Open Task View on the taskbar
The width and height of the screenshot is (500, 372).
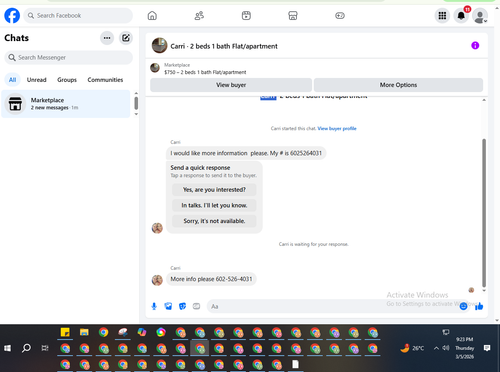pos(45,348)
